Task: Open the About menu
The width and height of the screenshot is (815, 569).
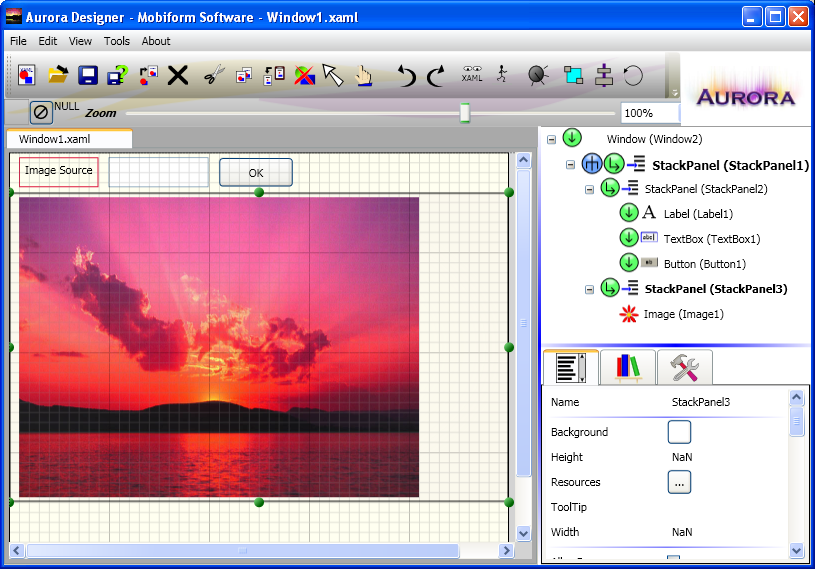Action: point(156,41)
